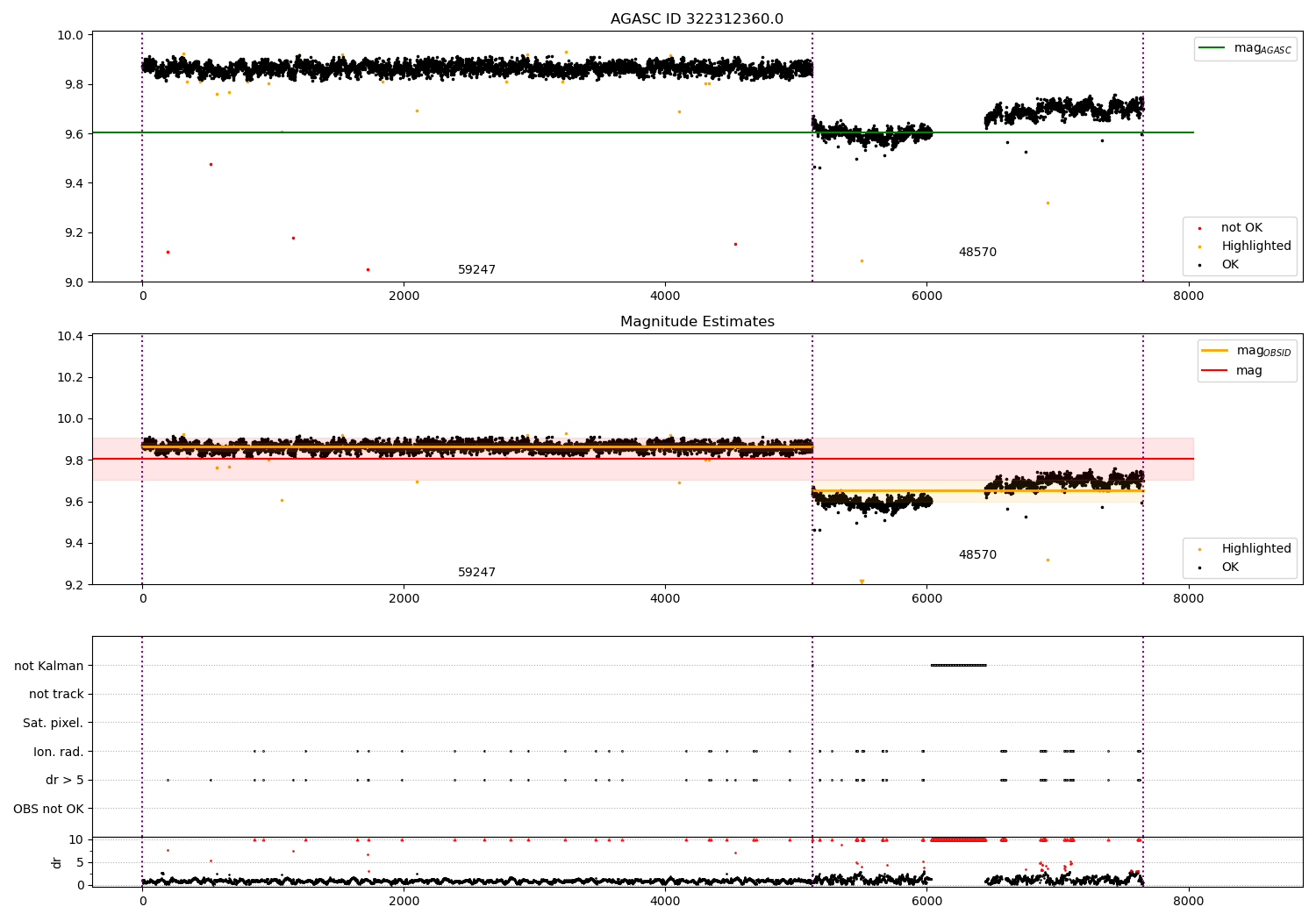Click the 'not track' row label
The height and width of the screenshot is (921, 1316).
pyautogui.click(x=56, y=695)
